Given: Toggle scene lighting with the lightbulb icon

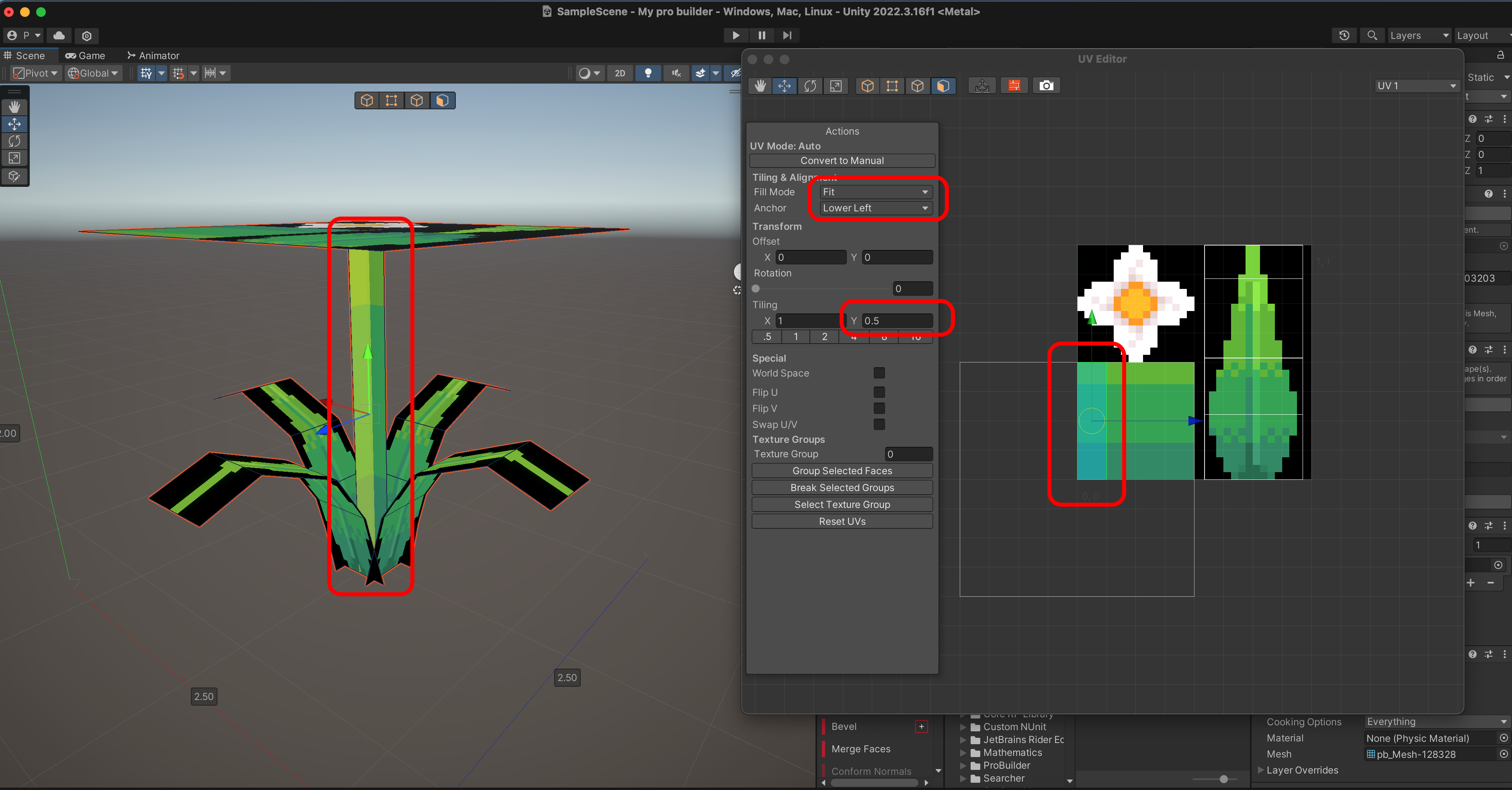Looking at the screenshot, I should [x=648, y=74].
